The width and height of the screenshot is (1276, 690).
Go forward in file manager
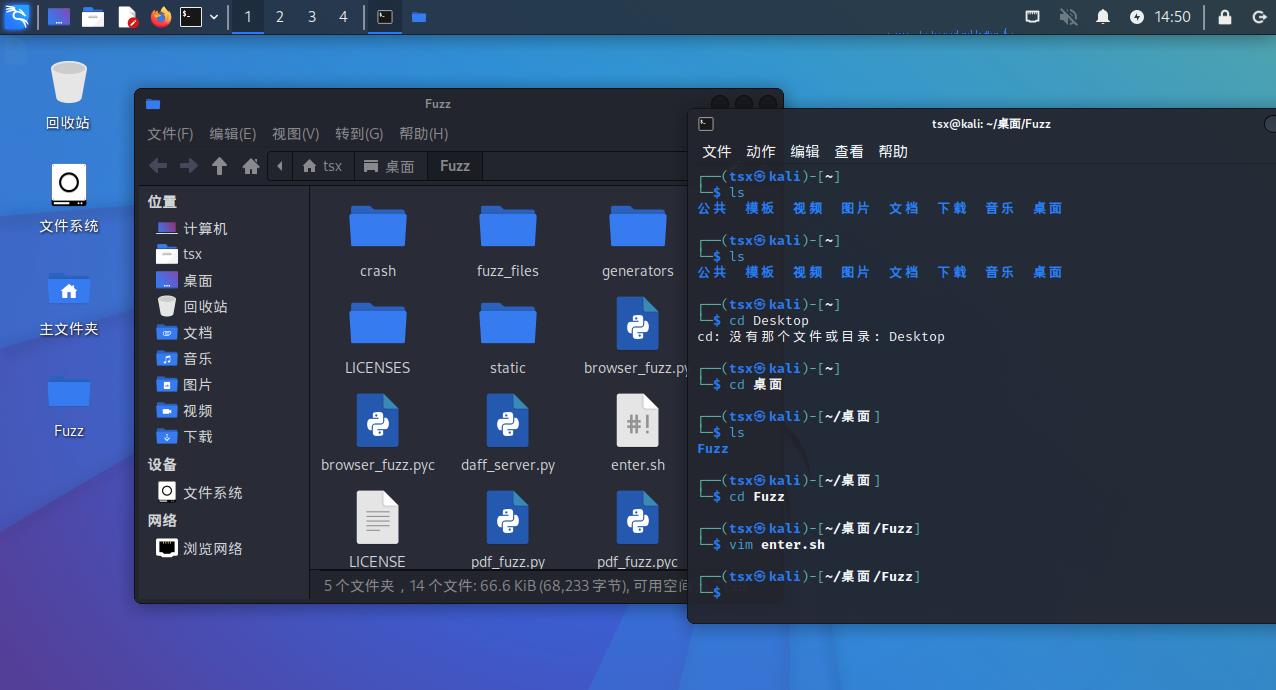click(189, 166)
